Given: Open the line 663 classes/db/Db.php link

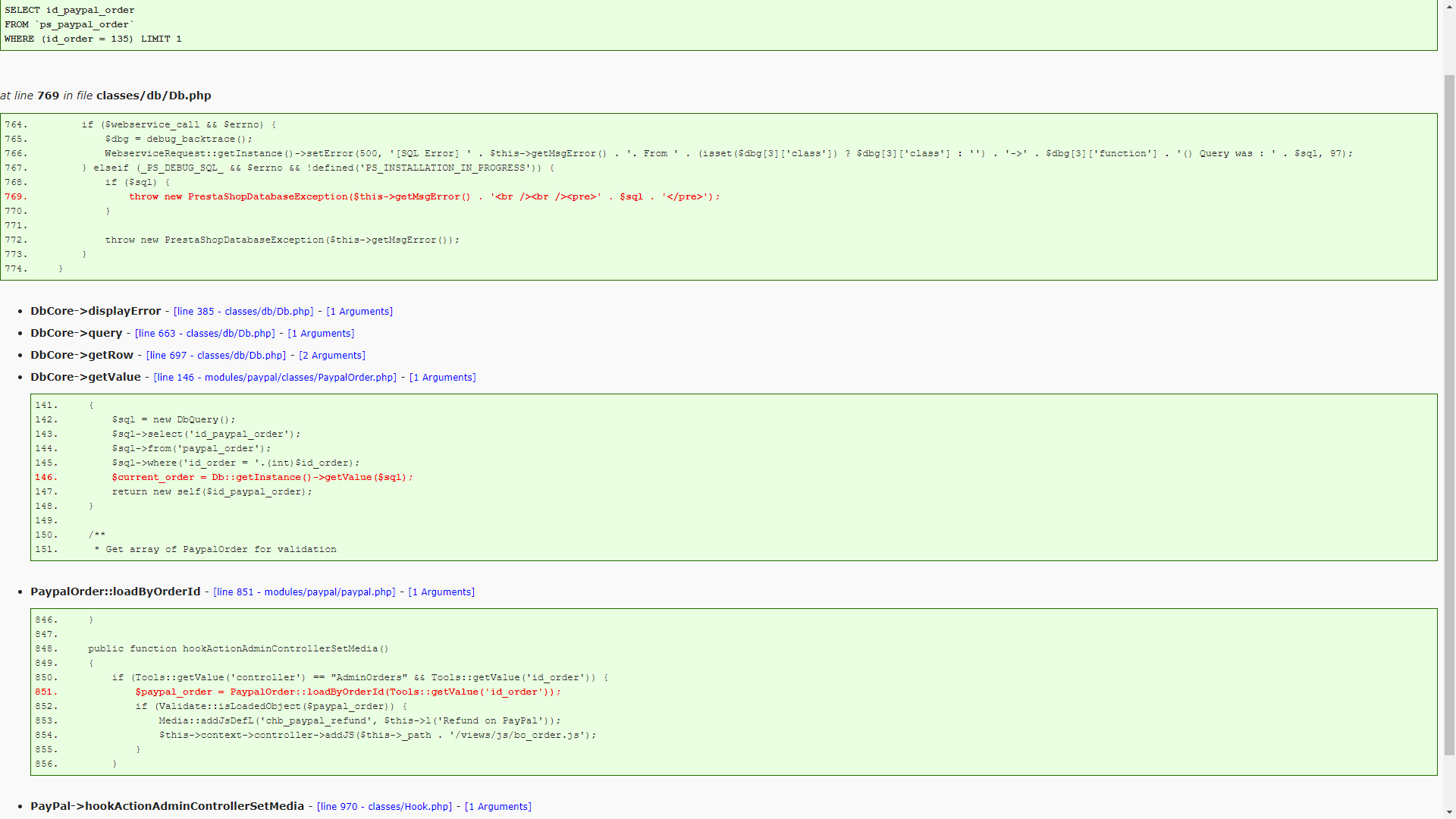Looking at the screenshot, I should click(205, 334).
